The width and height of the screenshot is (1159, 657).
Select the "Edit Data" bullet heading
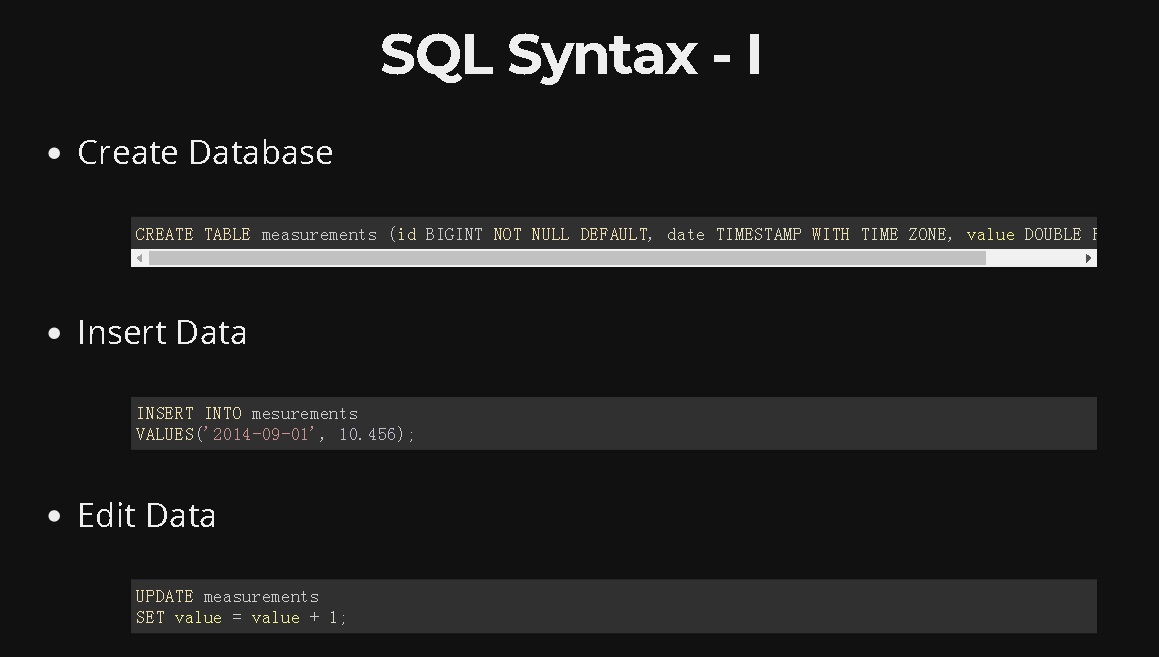[x=147, y=515]
